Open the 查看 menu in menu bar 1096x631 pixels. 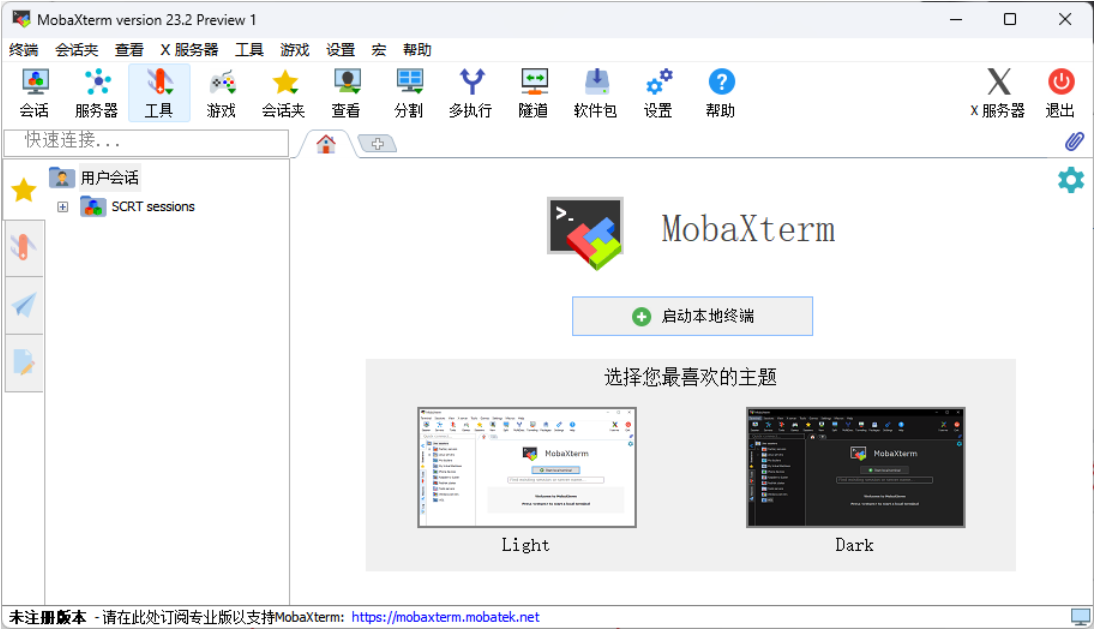(x=129, y=50)
